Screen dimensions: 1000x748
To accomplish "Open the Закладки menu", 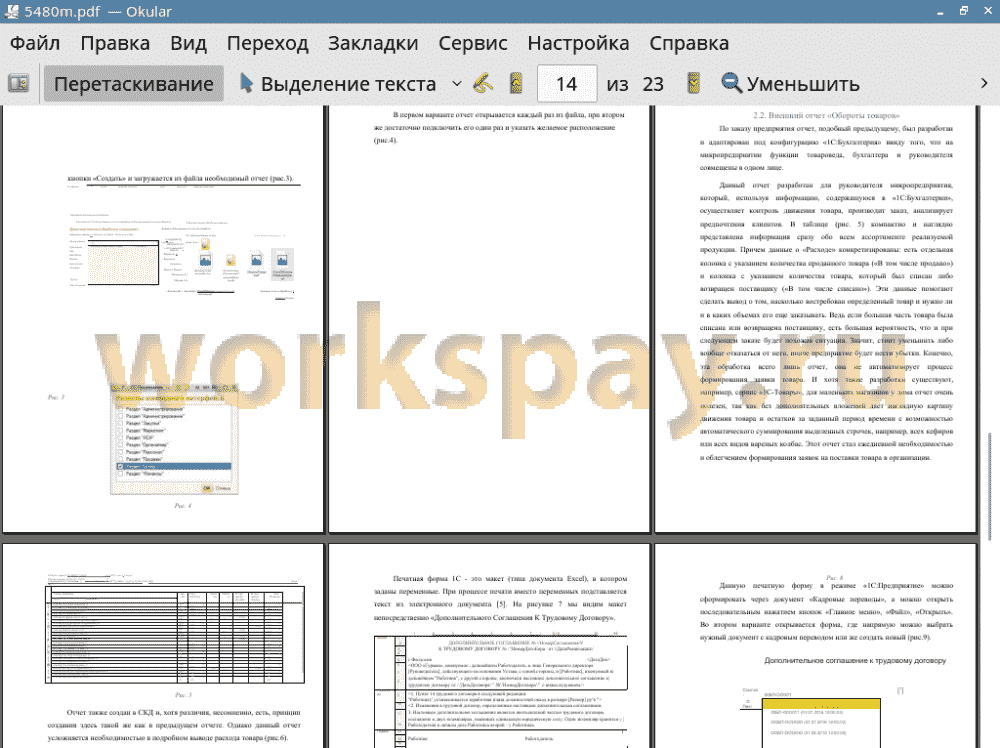I will coord(373,43).
